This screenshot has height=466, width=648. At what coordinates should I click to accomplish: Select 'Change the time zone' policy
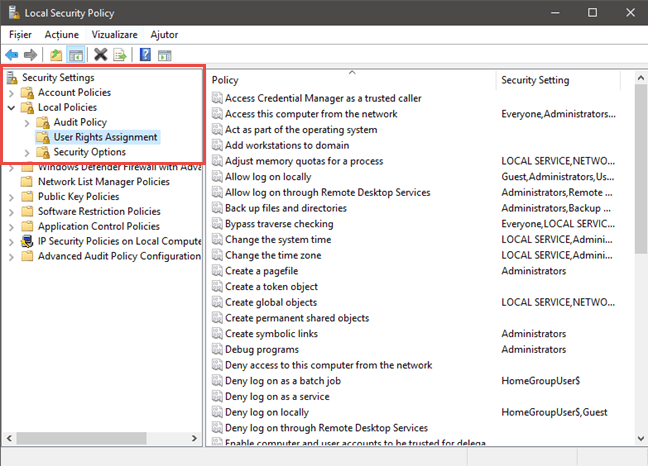(x=273, y=255)
